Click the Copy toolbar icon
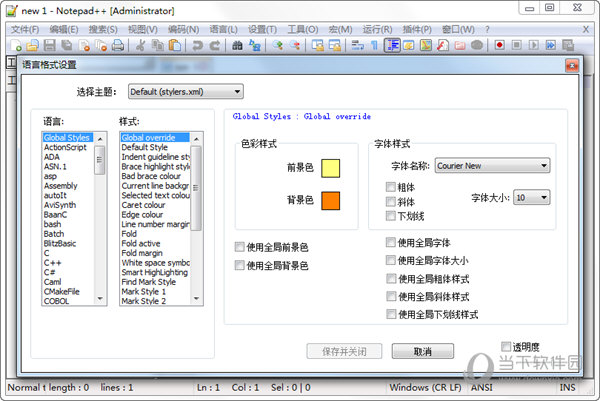Screen dimensions: 600x401 pyautogui.click(x=158, y=46)
